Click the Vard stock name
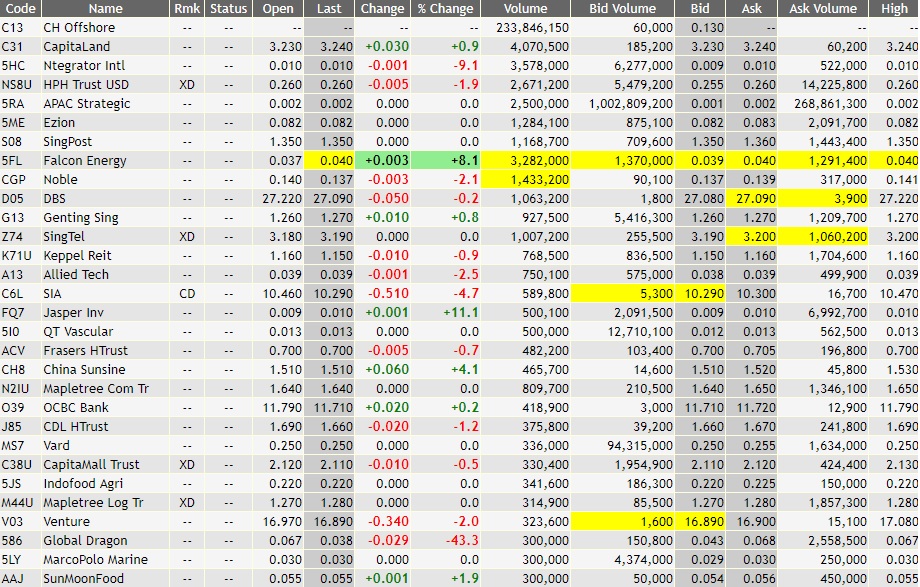 click(x=56, y=446)
